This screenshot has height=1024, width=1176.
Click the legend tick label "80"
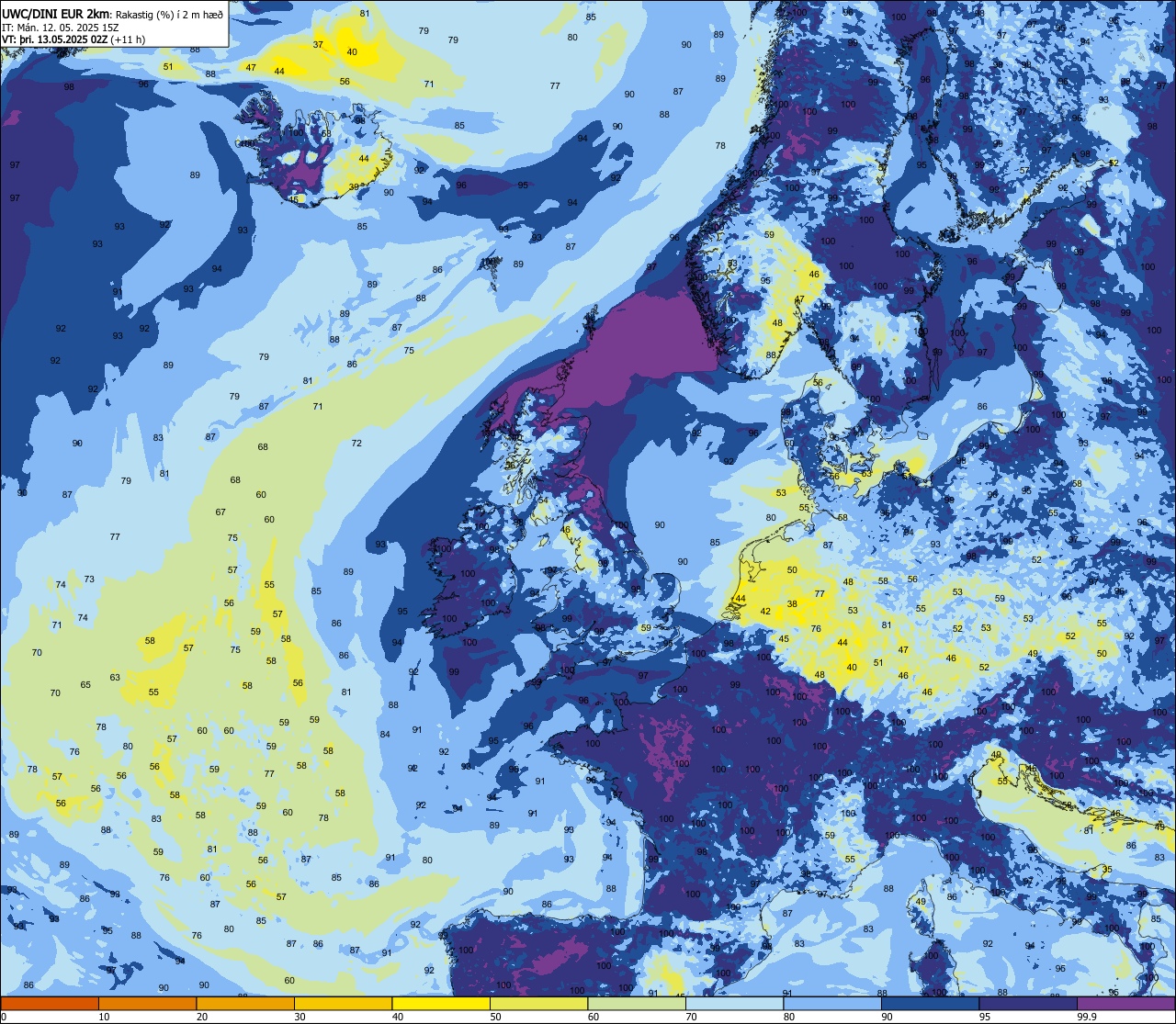[789, 1017]
